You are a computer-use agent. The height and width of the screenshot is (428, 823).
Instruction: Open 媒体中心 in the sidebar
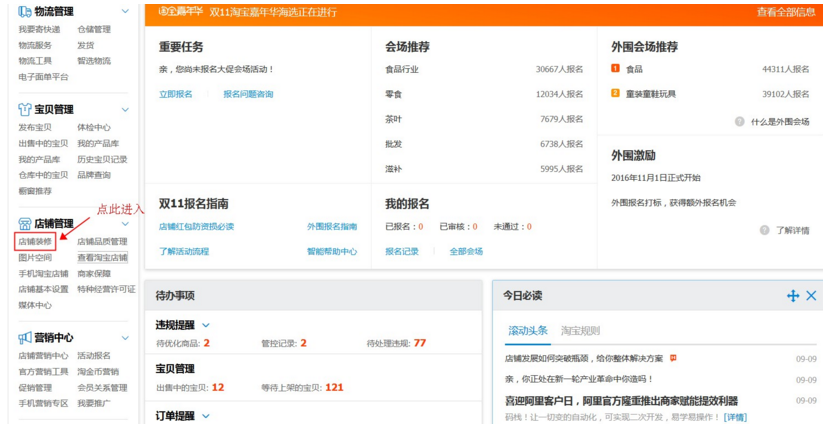[35, 305]
